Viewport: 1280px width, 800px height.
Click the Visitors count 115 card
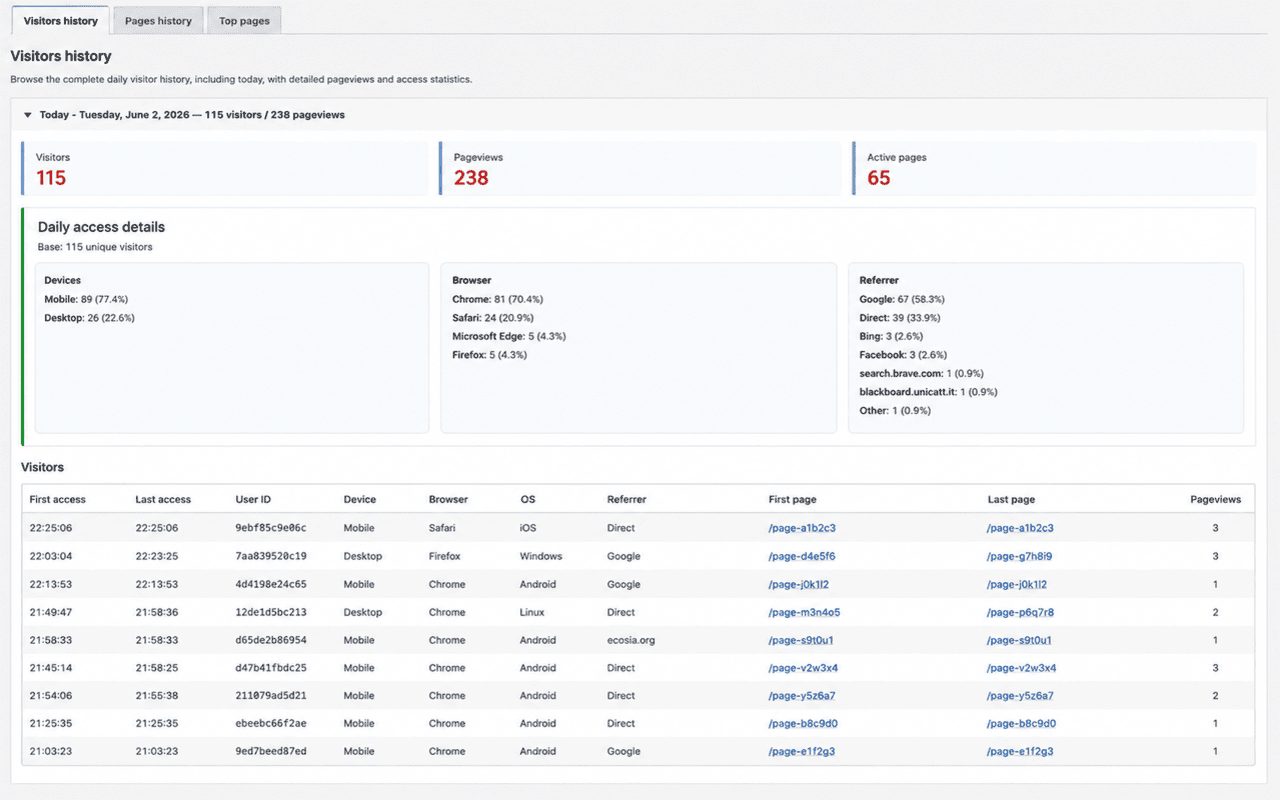pyautogui.click(x=225, y=168)
